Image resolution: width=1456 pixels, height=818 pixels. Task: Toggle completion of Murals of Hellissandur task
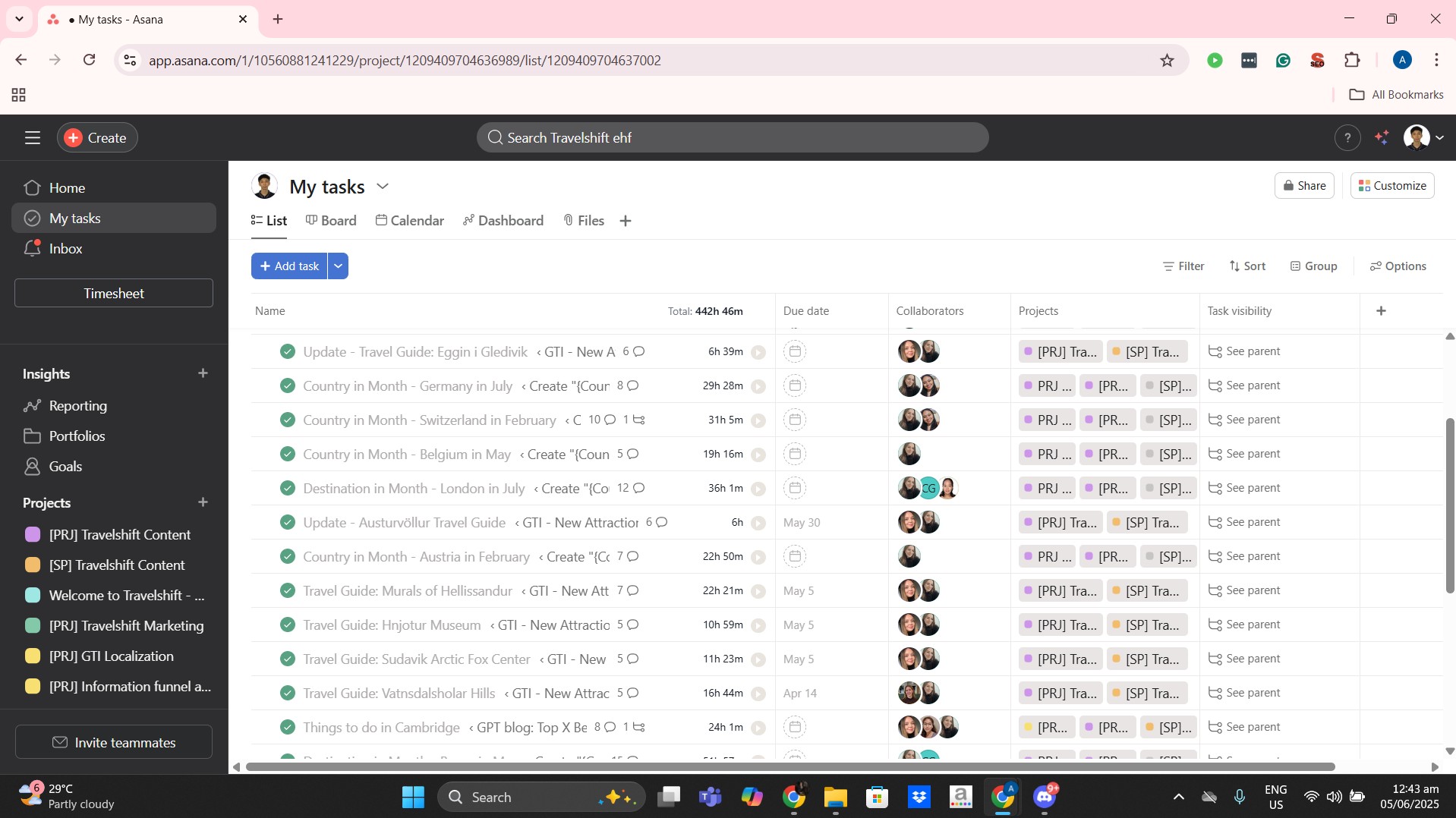[287, 590]
